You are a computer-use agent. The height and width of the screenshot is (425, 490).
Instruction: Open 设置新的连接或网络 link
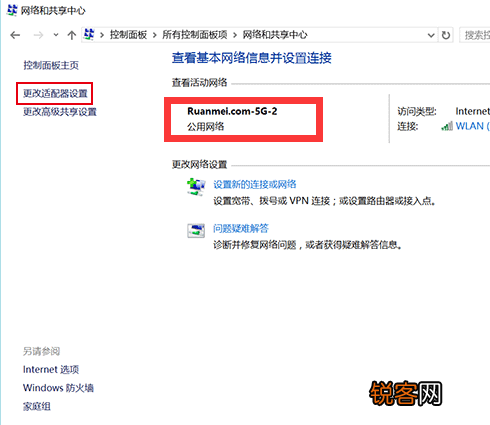(255, 184)
